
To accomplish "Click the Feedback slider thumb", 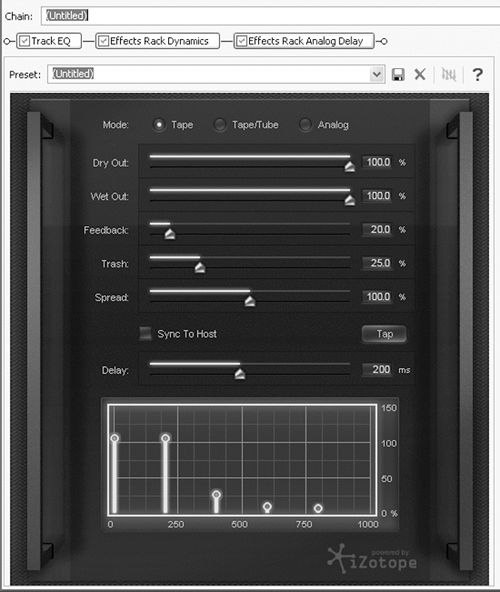I will pos(170,234).
